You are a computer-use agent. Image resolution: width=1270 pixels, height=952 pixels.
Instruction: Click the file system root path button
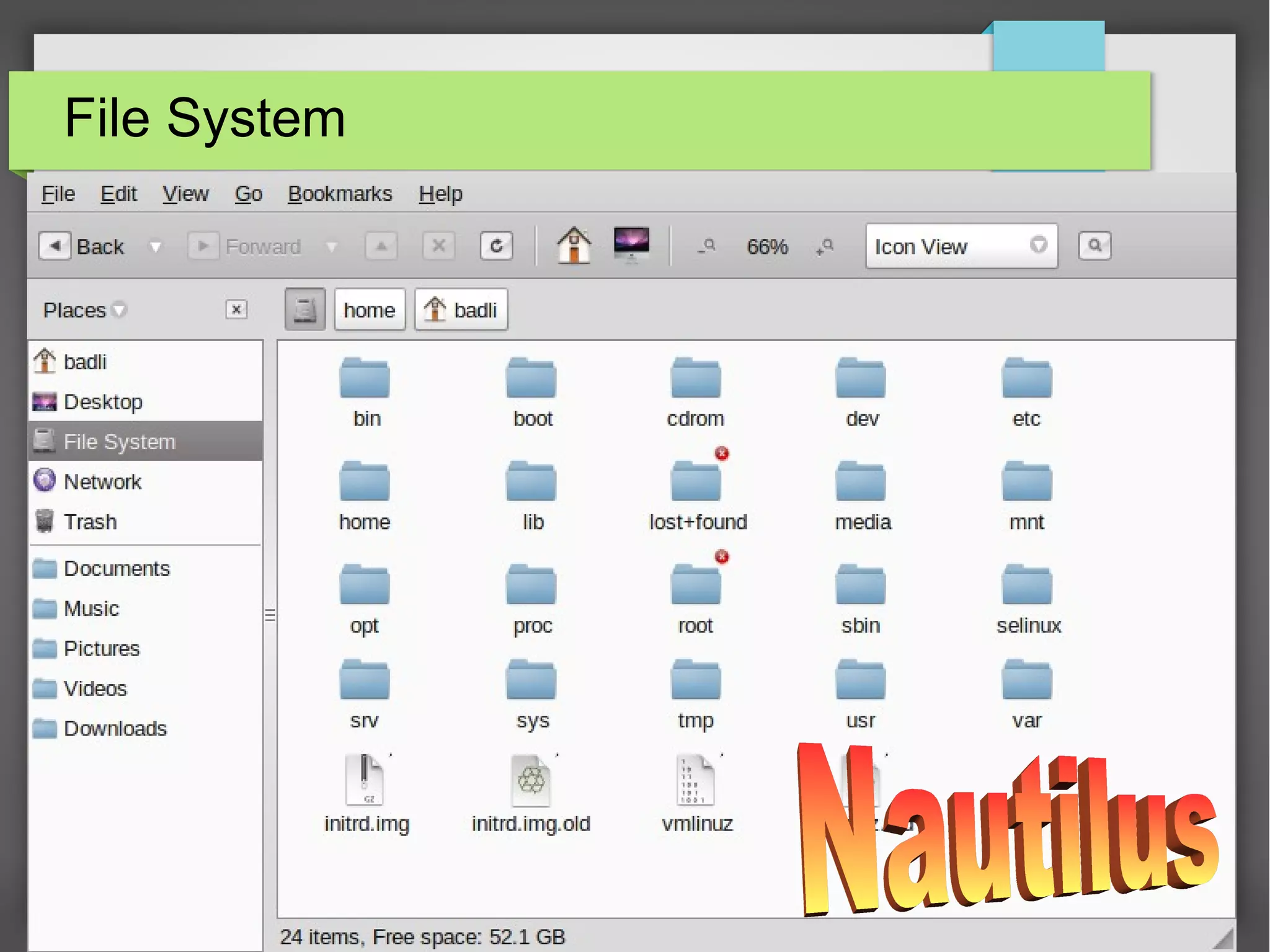click(x=305, y=309)
